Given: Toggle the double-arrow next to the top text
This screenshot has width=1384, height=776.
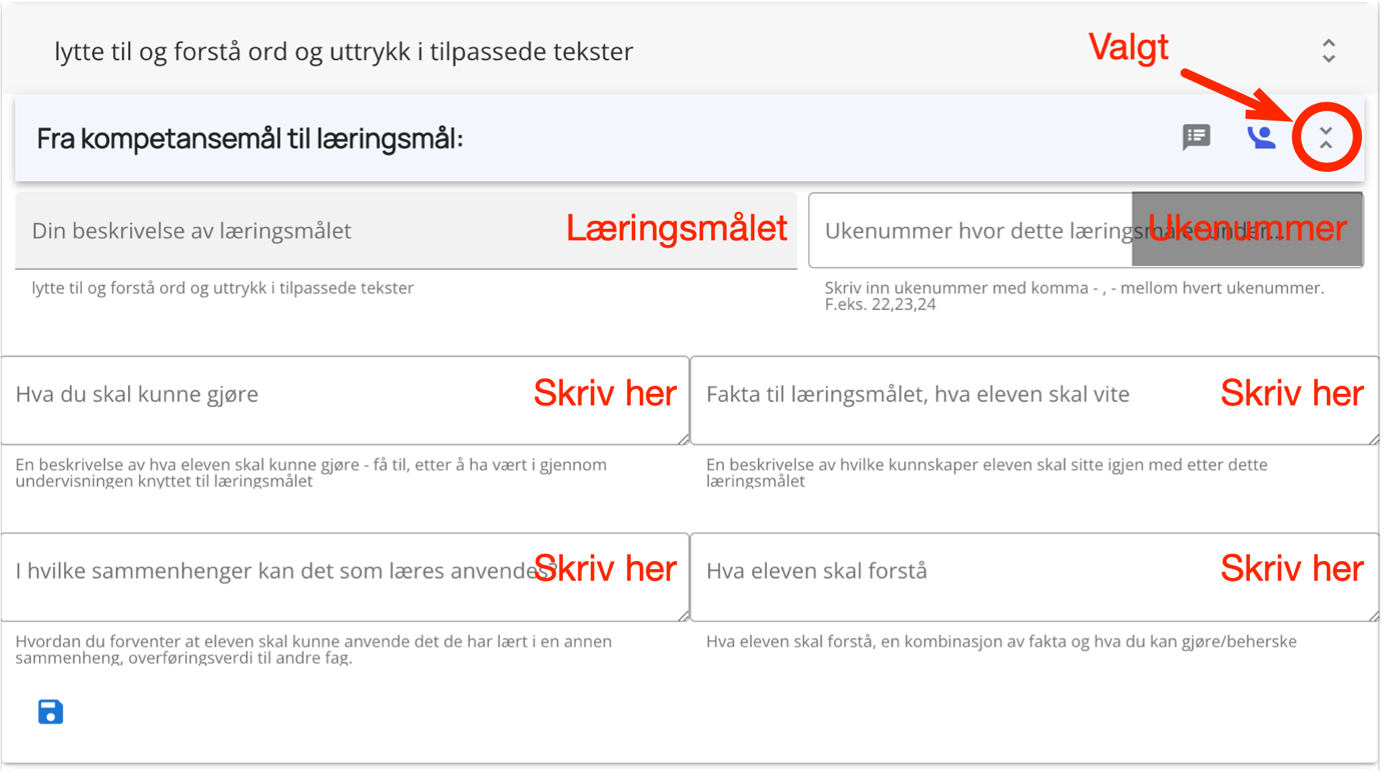Looking at the screenshot, I should pyautogui.click(x=1328, y=49).
